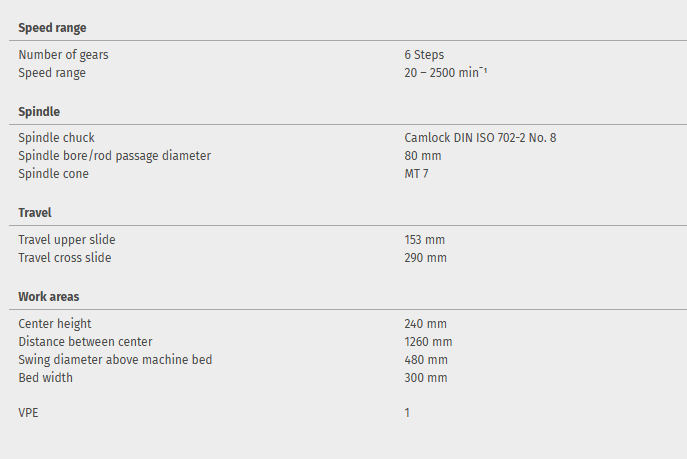Click the Spindle section heading
The width and height of the screenshot is (687, 459).
pos(39,112)
